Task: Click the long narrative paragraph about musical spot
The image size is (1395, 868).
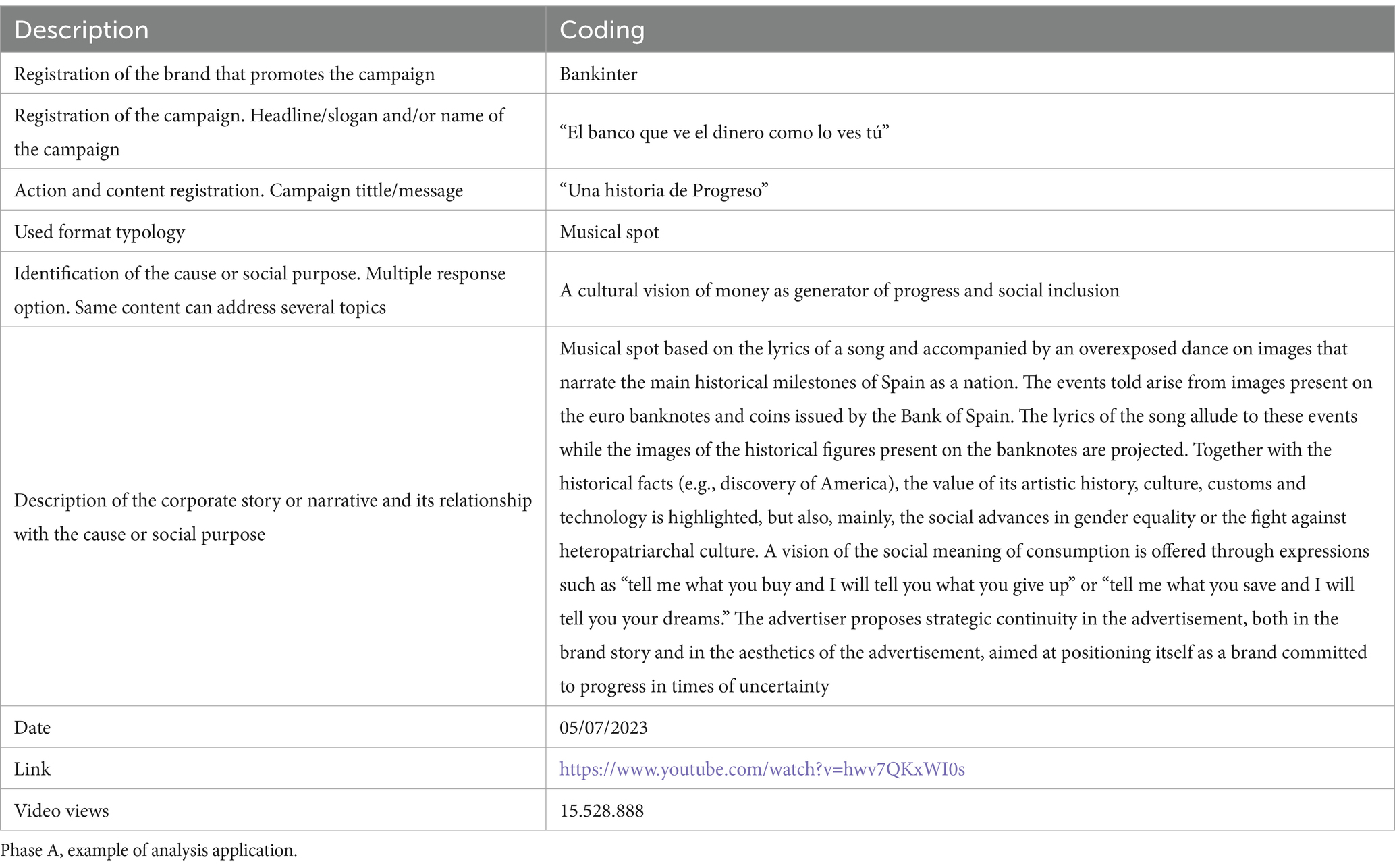Action: tap(966, 517)
